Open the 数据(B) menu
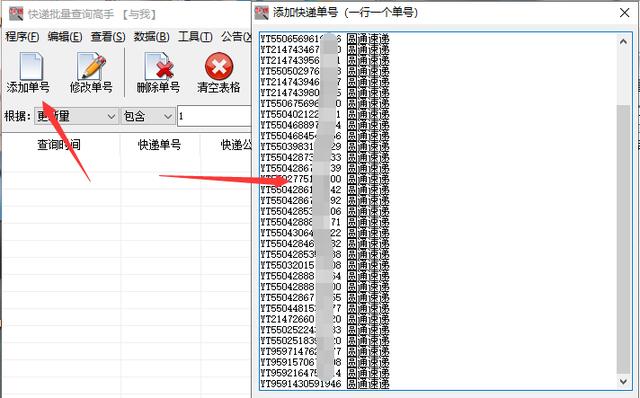The image size is (640, 398). click(x=151, y=37)
